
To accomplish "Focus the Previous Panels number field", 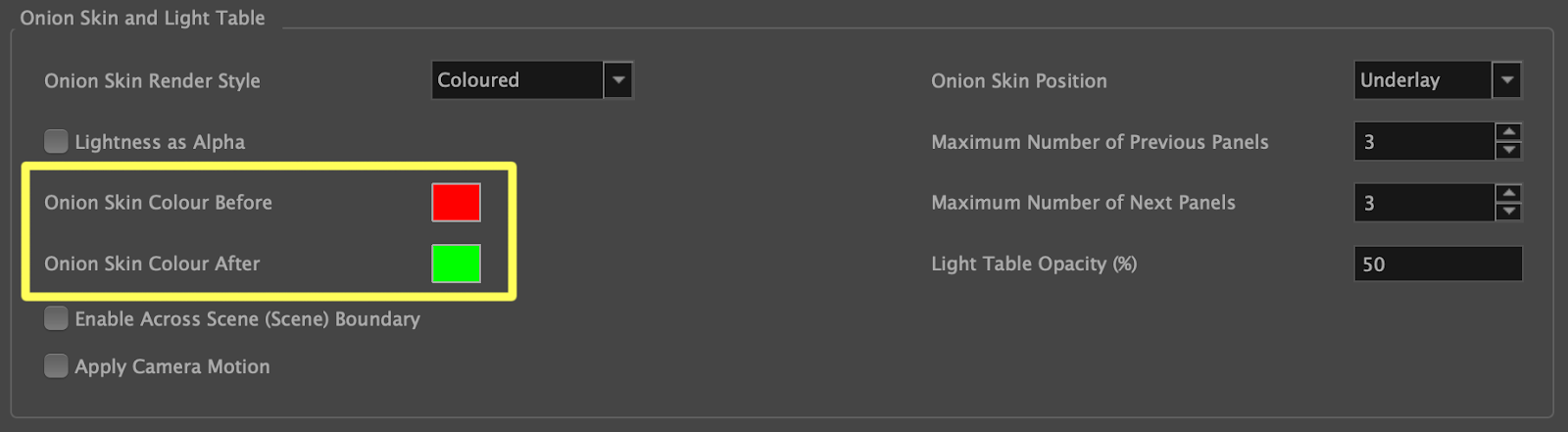I will pos(1424,142).
